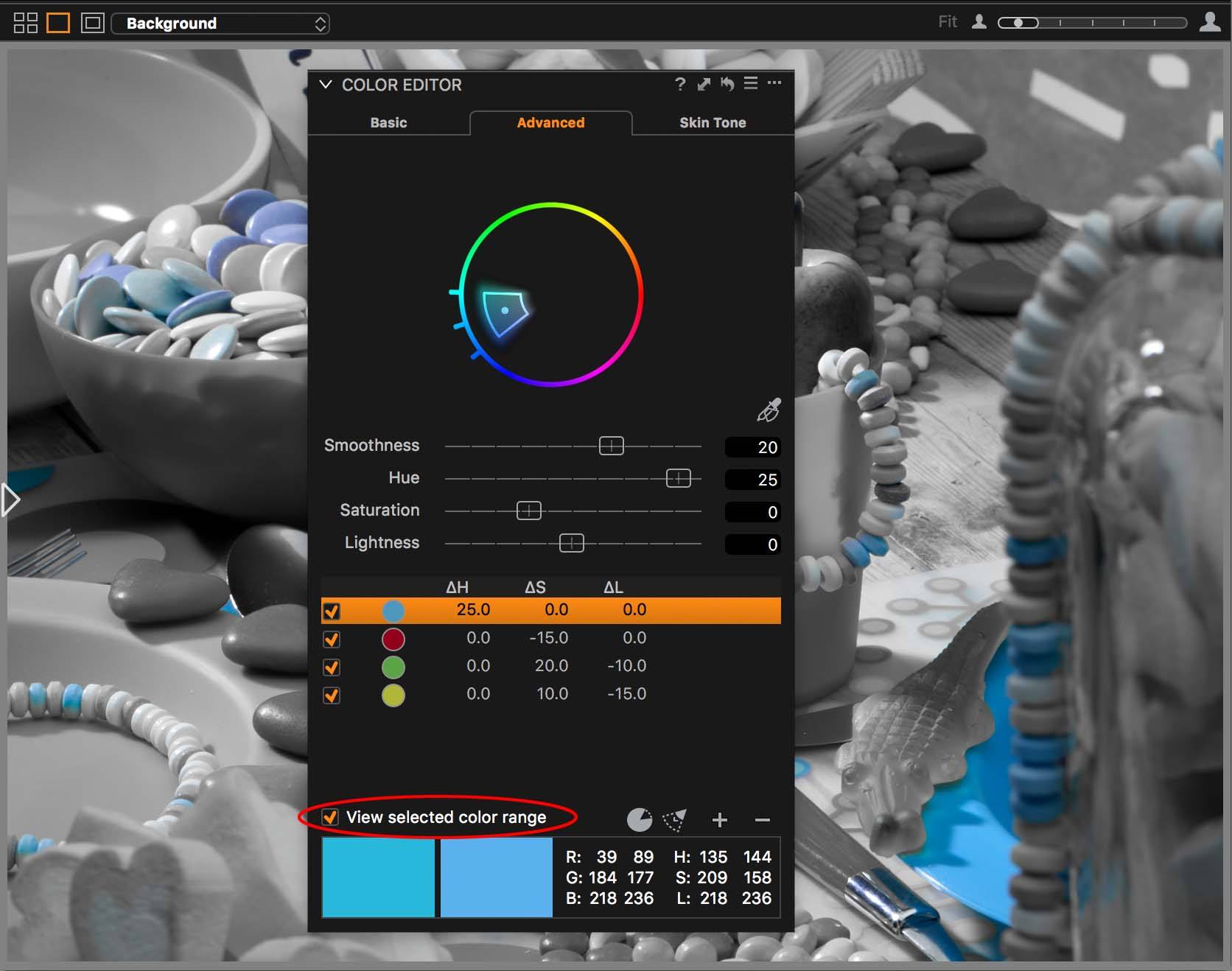This screenshot has height=971, width=1232.
Task: Select the single viewer mode icon
Action: pos(58,23)
